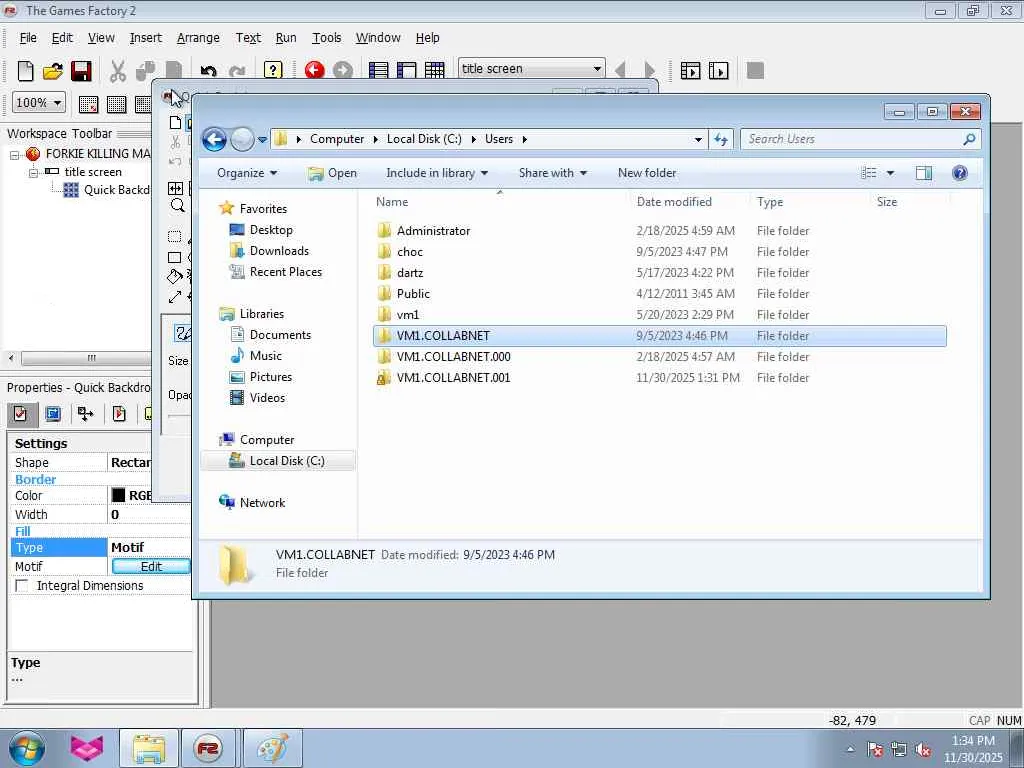Collapse the title screen tree node
This screenshot has width=1024, height=768.
33,173
